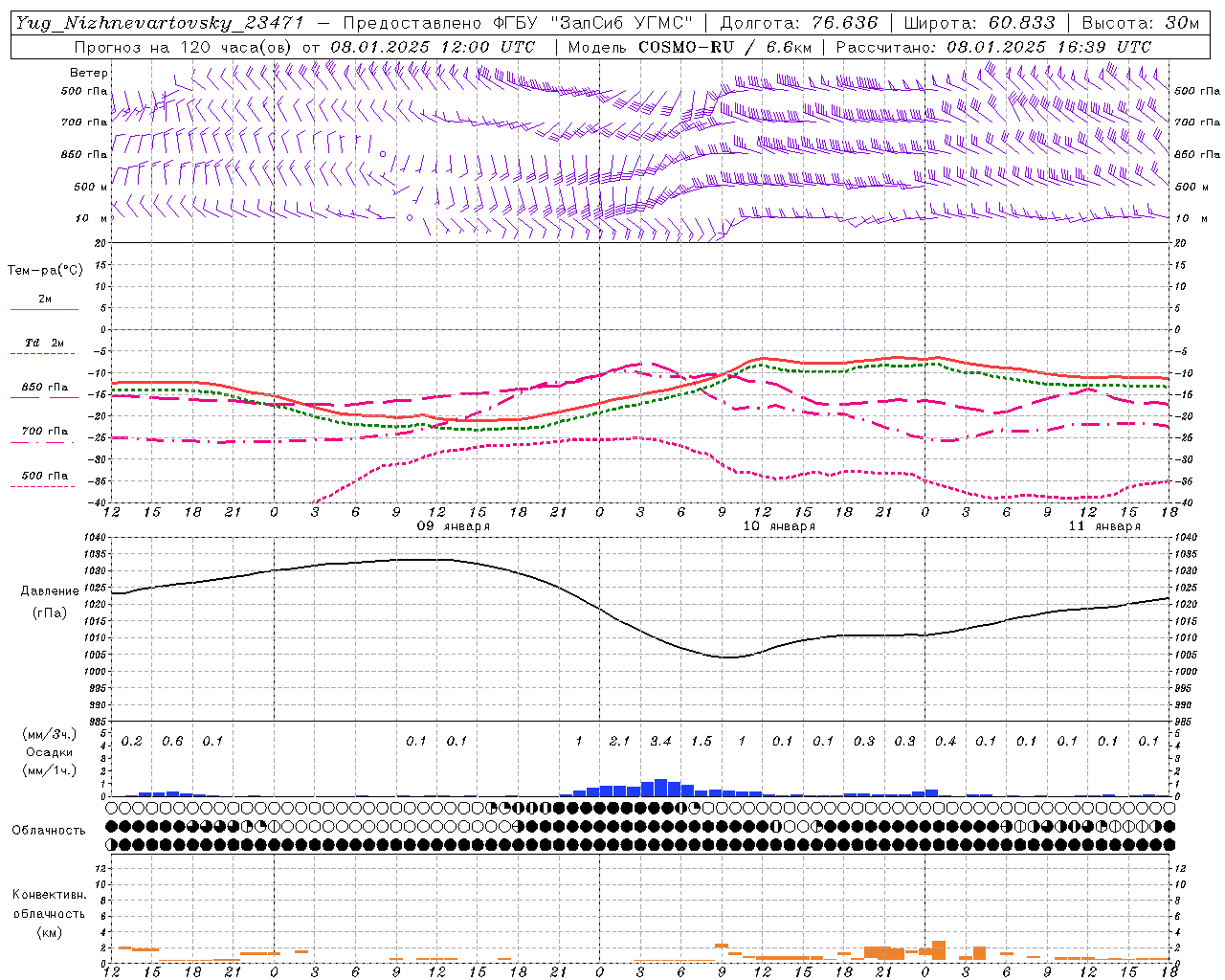Image resolution: width=1225 pixels, height=980 pixels.
Task: Click the Ветер wind panel label
Action: (89, 73)
